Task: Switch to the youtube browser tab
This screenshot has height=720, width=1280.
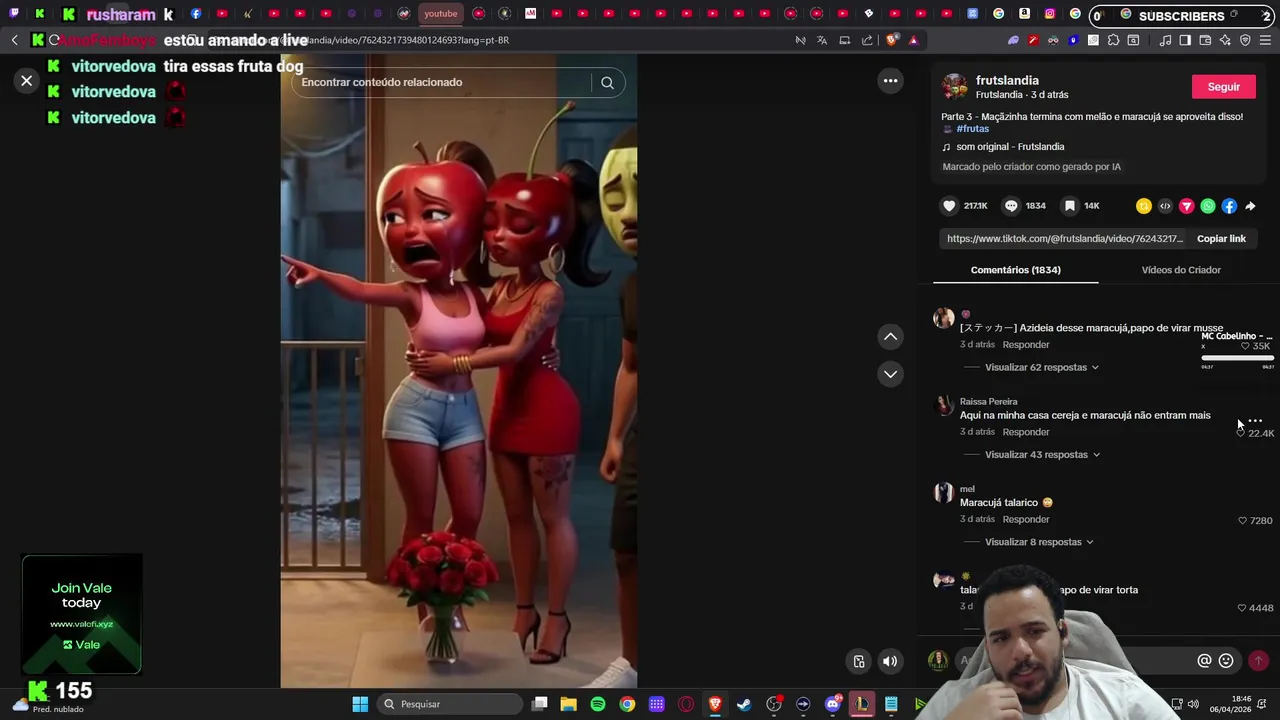Action: tap(440, 14)
